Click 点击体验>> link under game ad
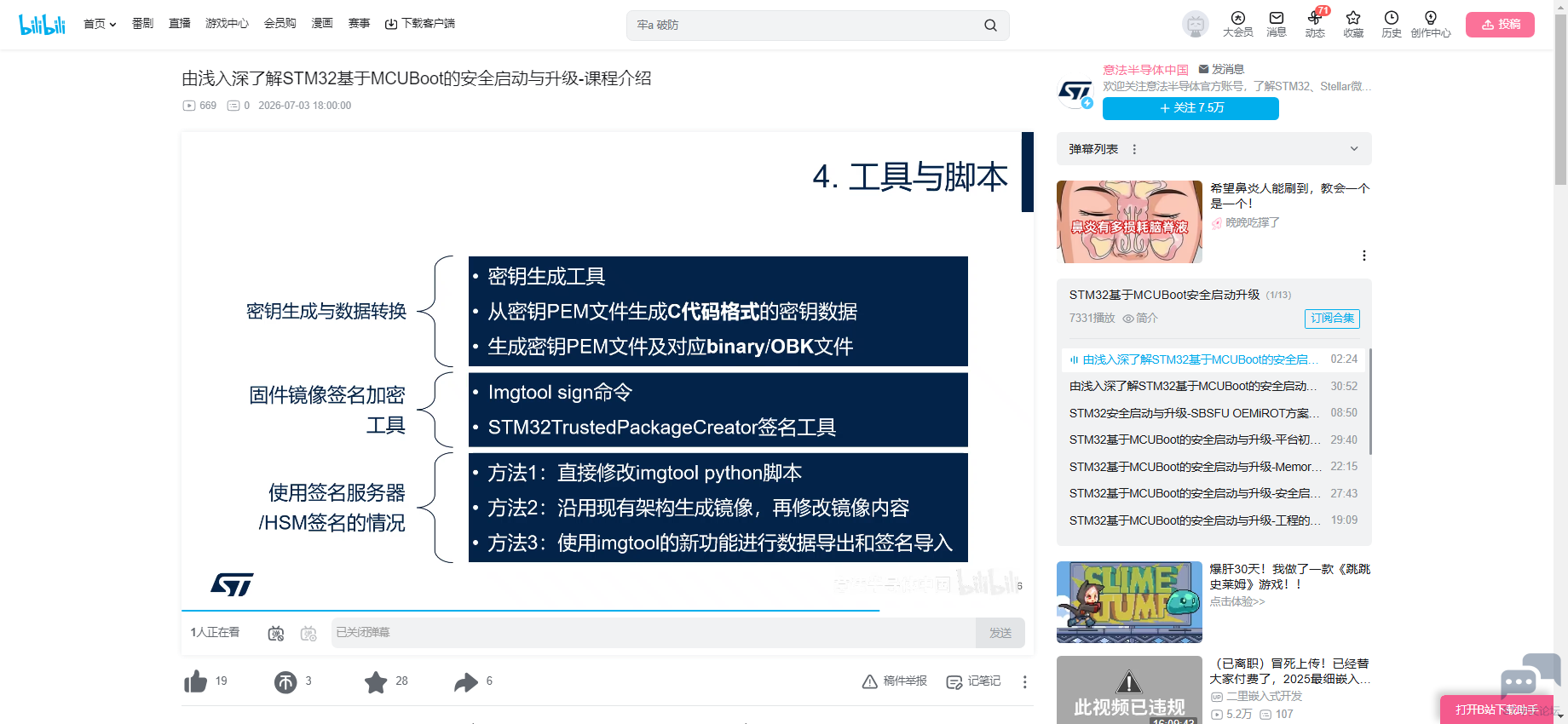1568x724 pixels. tap(1237, 602)
